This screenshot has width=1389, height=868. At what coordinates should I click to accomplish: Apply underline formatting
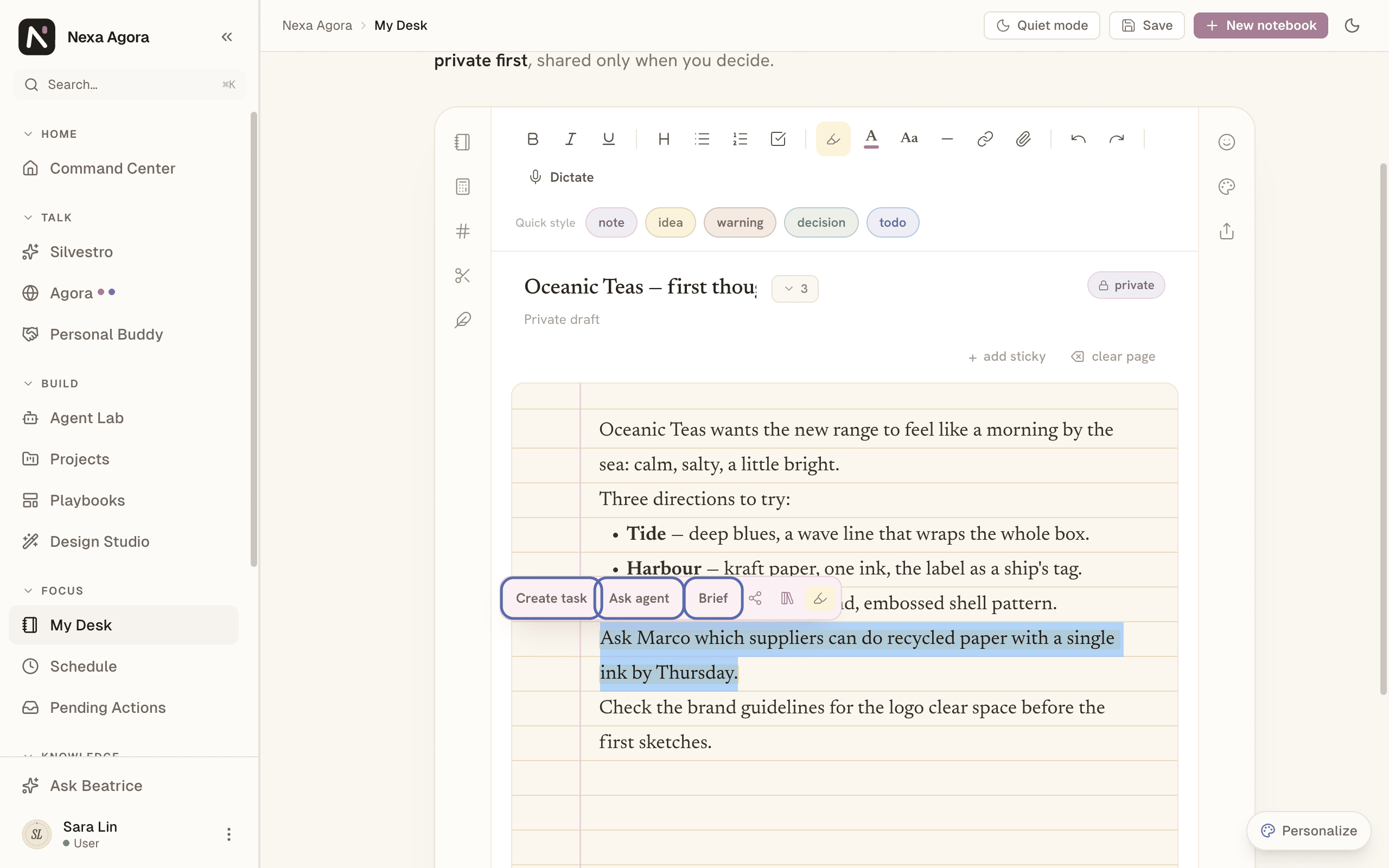tap(608, 139)
